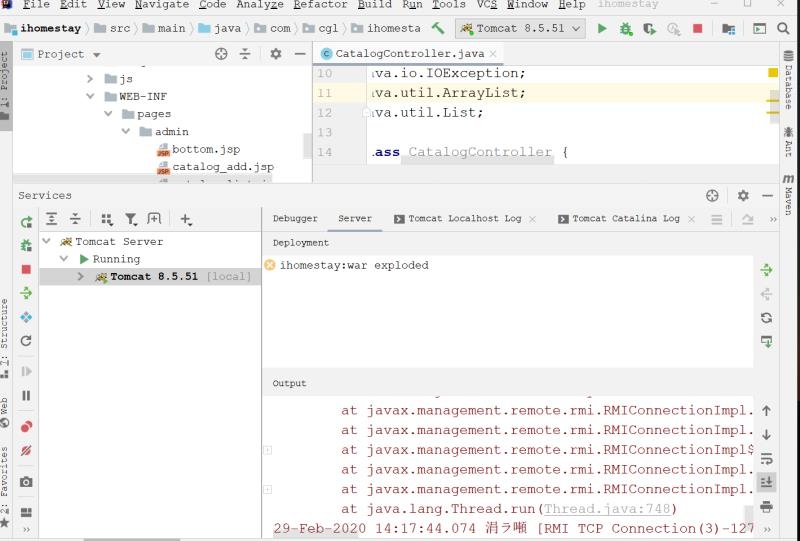Click the Filter icon in Services toolbar
The height and width of the screenshot is (541, 800).
(131, 219)
